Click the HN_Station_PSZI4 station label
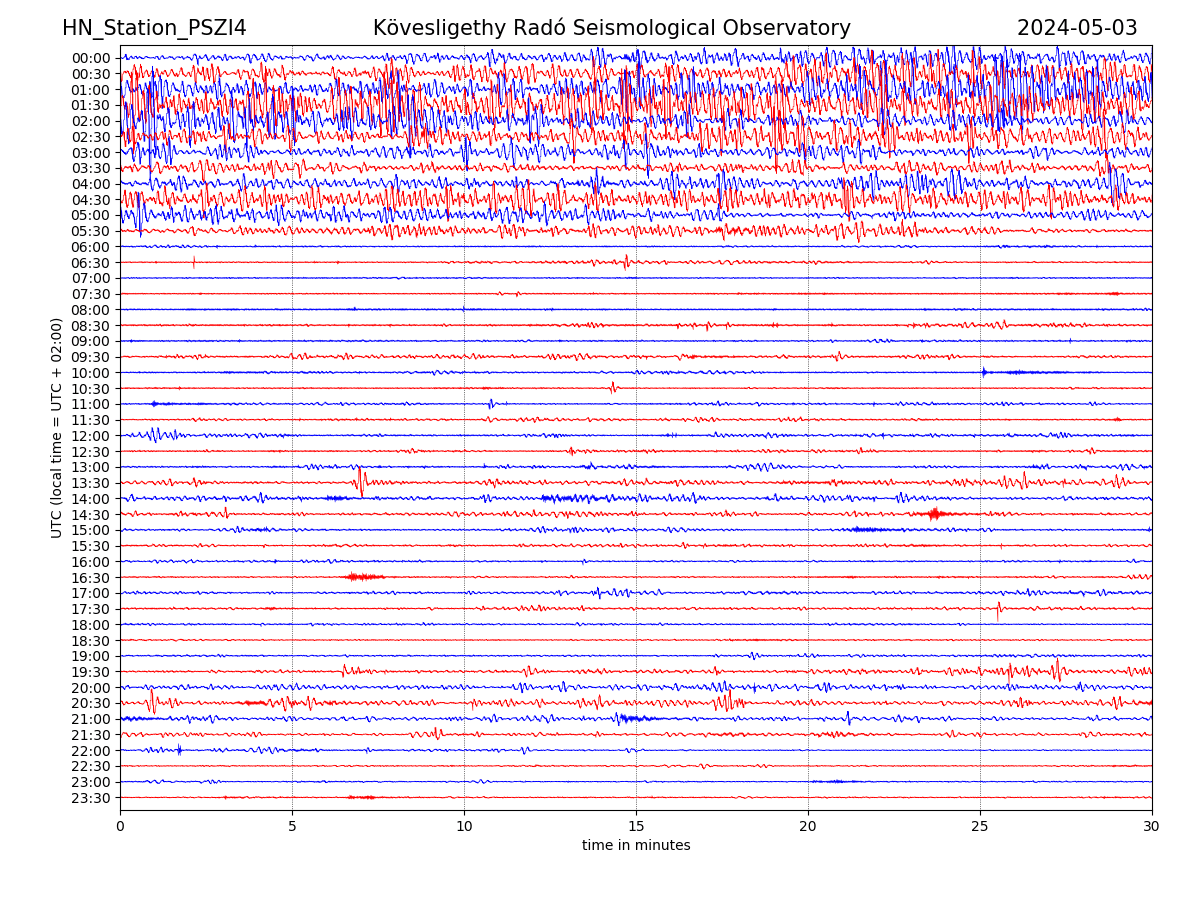Viewport: 1200px width, 900px height. (x=154, y=29)
